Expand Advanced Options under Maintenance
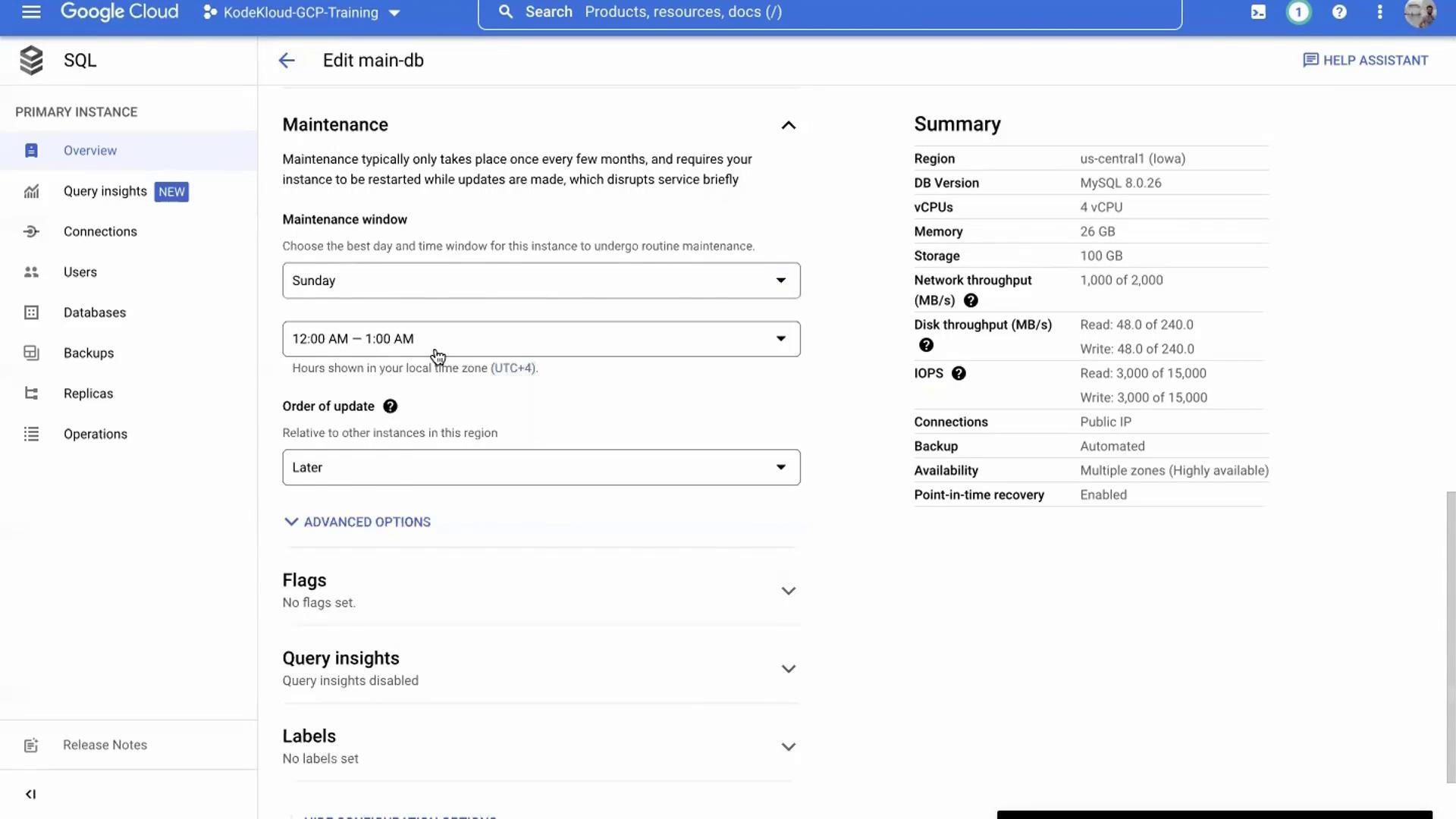Image resolution: width=1456 pixels, height=819 pixels. (357, 522)
